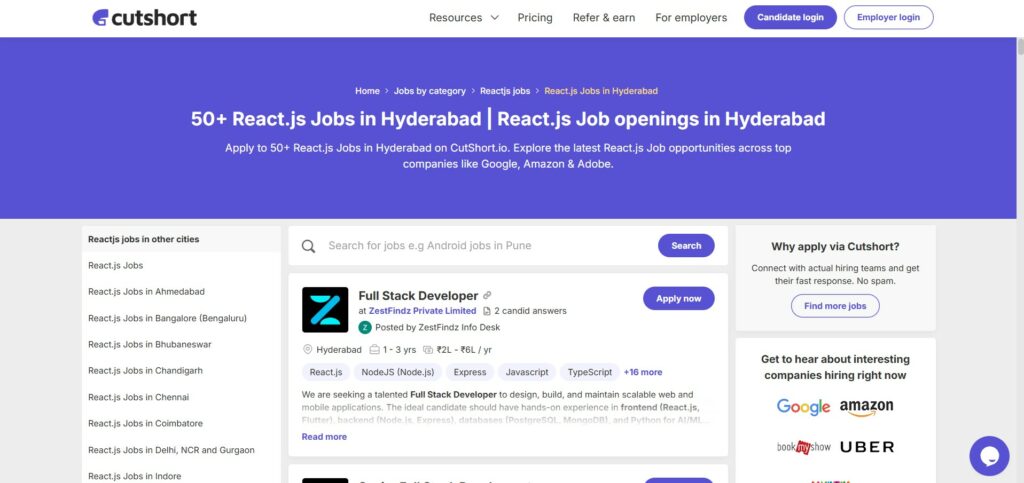Open React.js Jobs in Bangalore (Bengaluru)
This screenshot has width=1024, height=483.
pyautogui.click(x=167, y=319)
